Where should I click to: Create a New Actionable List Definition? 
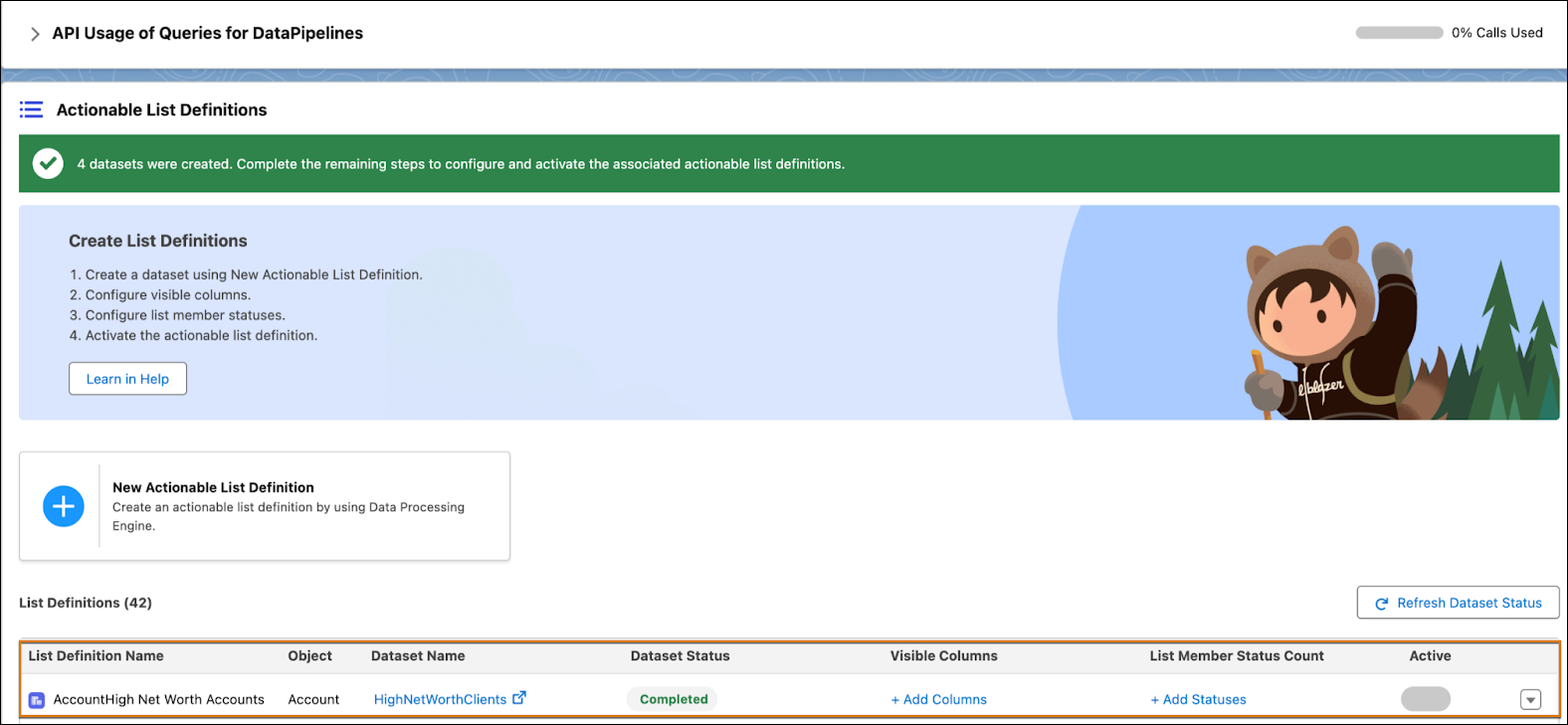point(265,506)
